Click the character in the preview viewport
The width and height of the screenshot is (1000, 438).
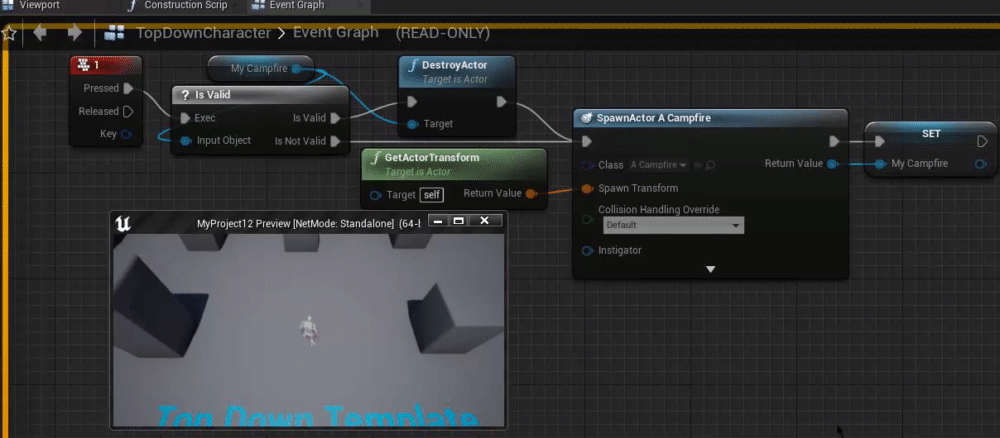(308, 330)
